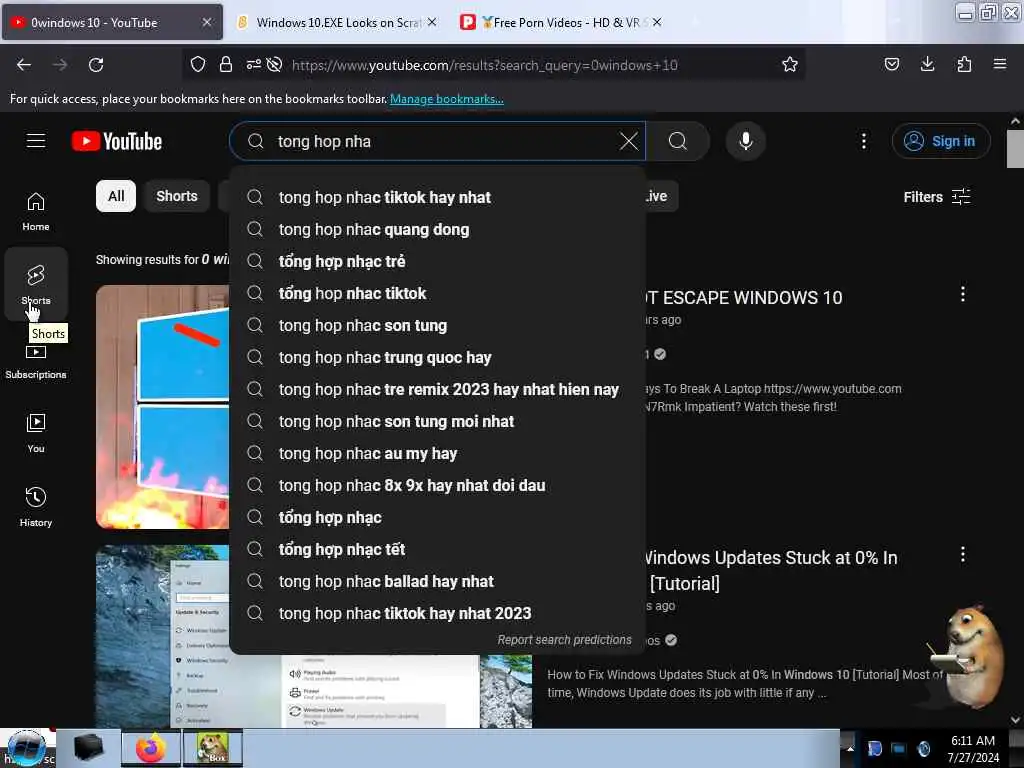View site security via padlock icon
The height and width of the screenshot is (768, 1024).
click(x=226, y=64)
